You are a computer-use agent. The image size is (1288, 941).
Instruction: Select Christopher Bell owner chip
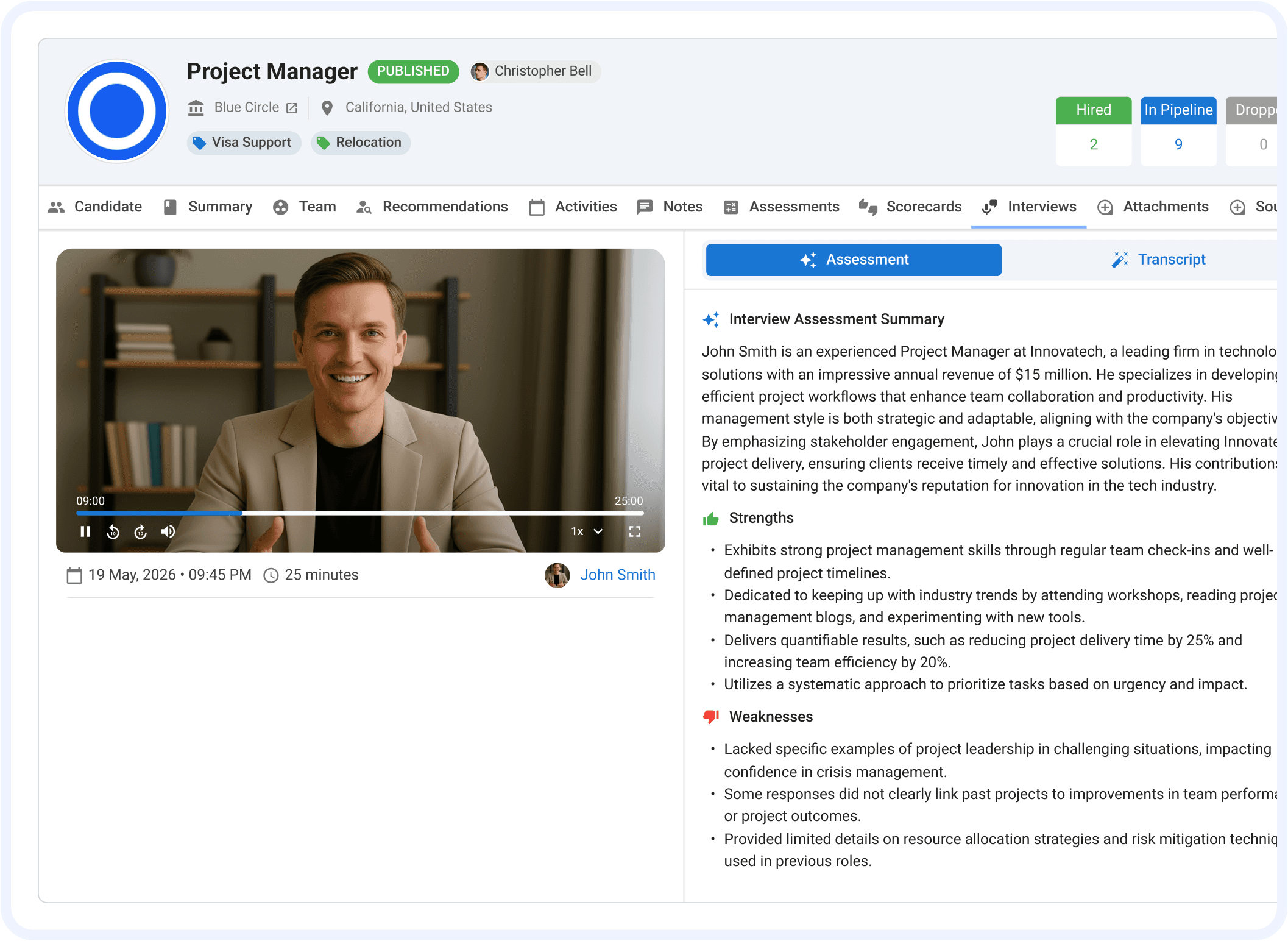tap(535, 71)
